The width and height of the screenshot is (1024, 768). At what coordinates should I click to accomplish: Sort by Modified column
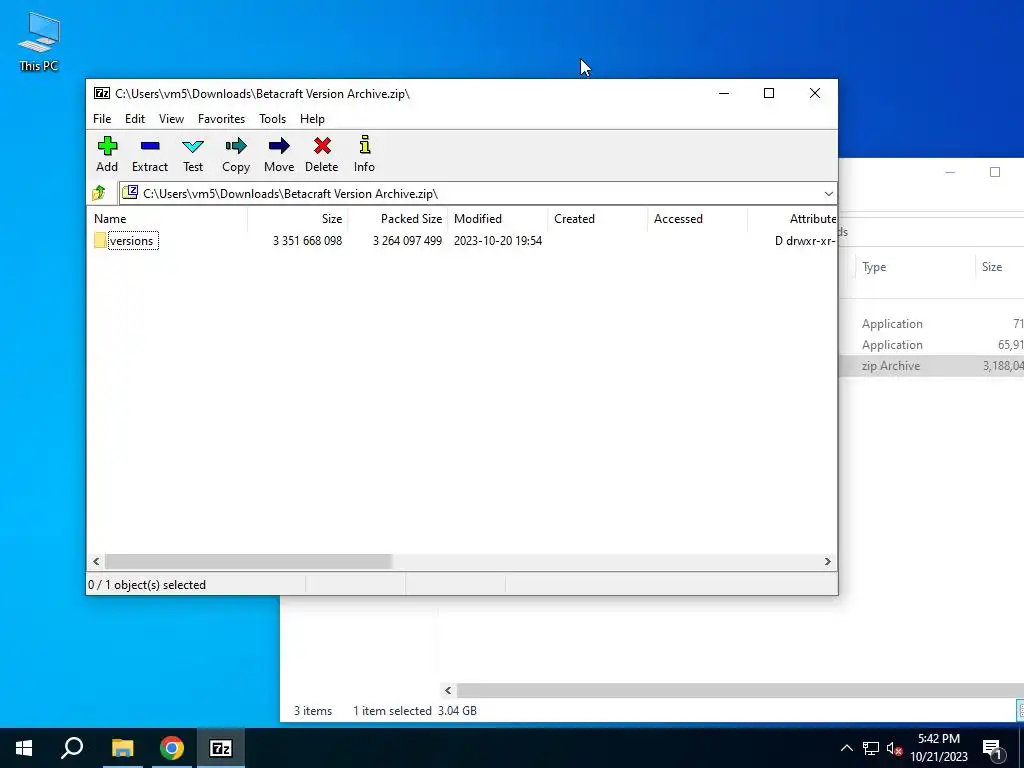click(498, 219)
